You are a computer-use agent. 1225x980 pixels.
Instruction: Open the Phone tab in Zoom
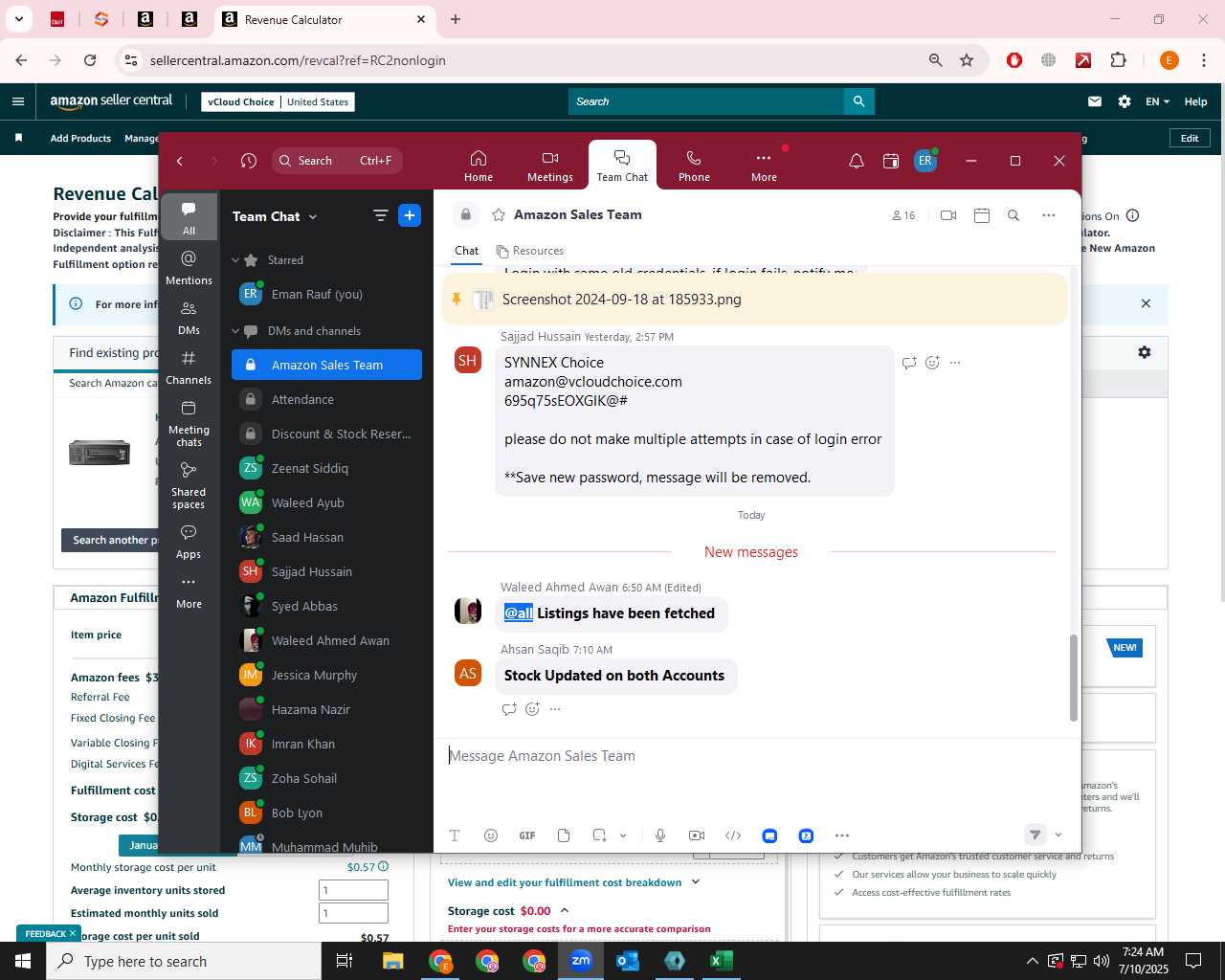tap(694, 166)
